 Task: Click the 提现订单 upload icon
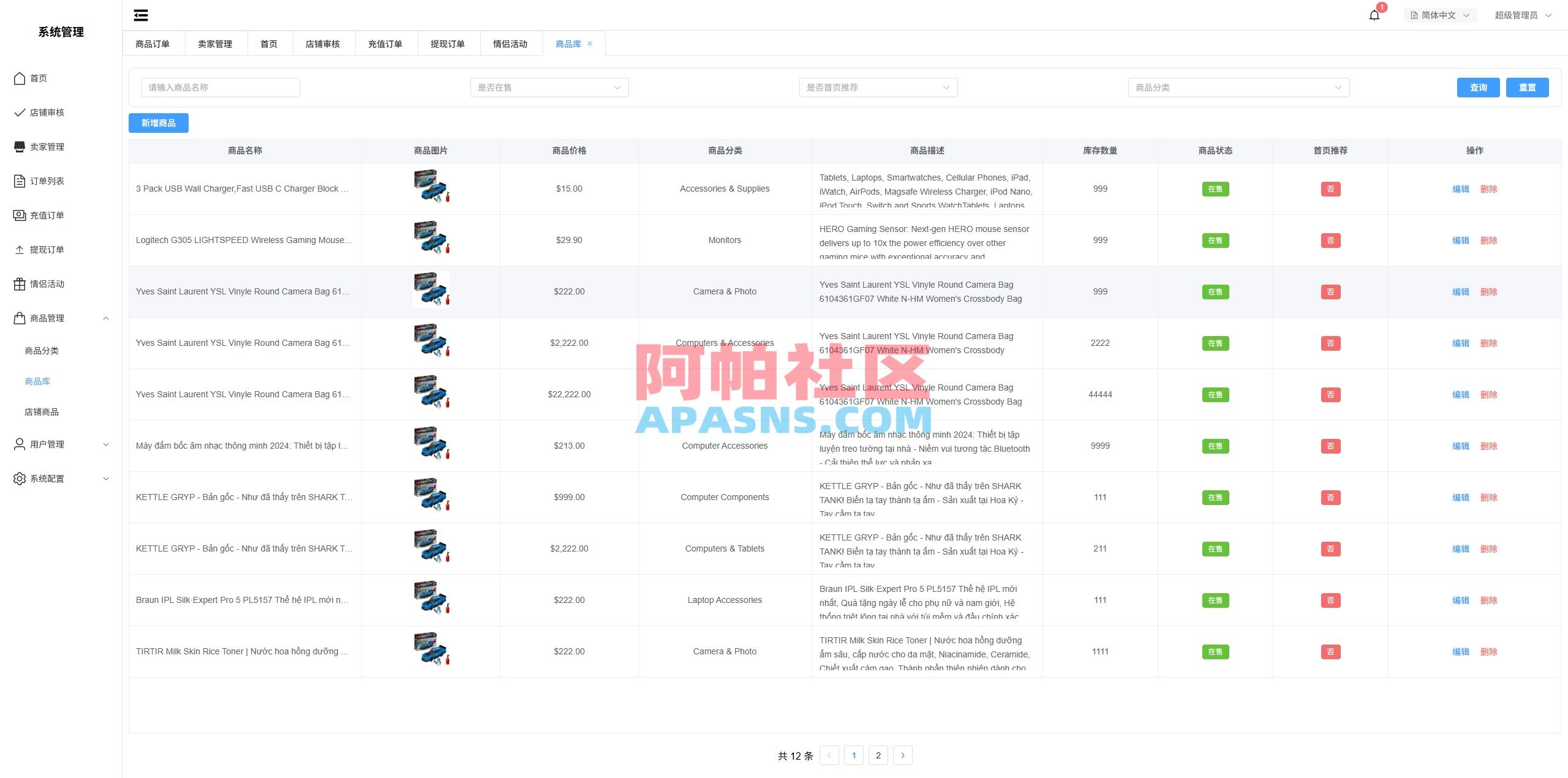pyautogui.click(x=19, y=249)
